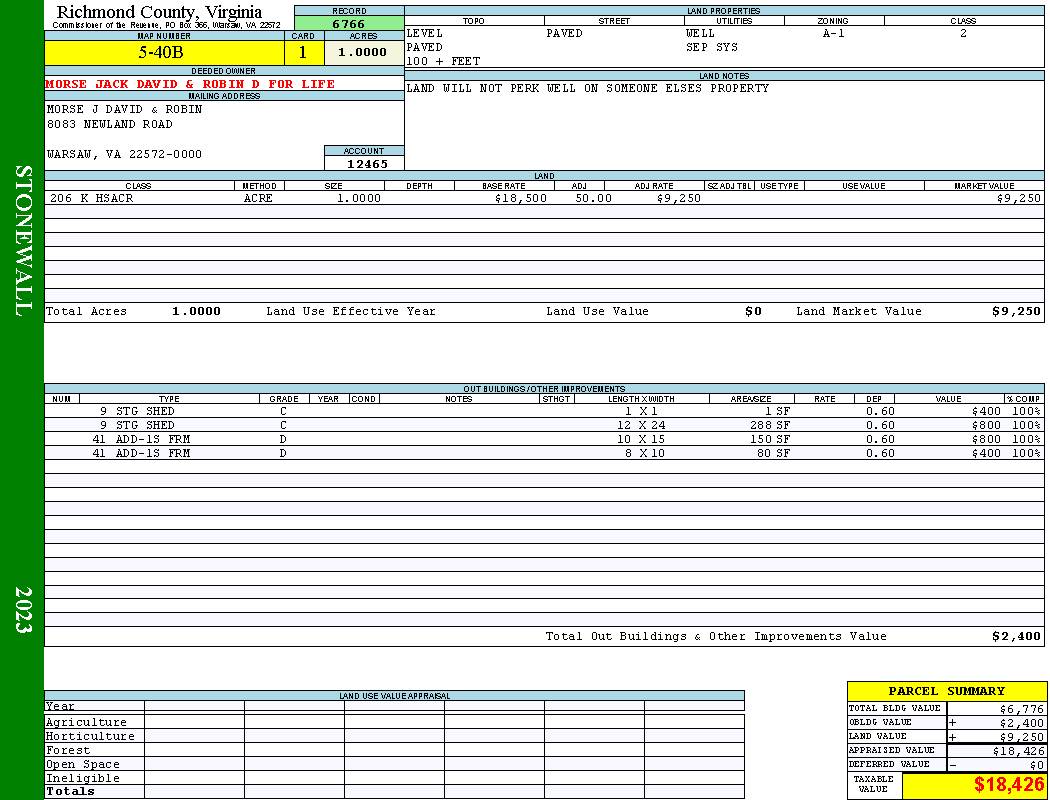The height and width of the screenshot is (800, 1050).
Task: Click LEVEL under the TOPO column
Action: 425,33
